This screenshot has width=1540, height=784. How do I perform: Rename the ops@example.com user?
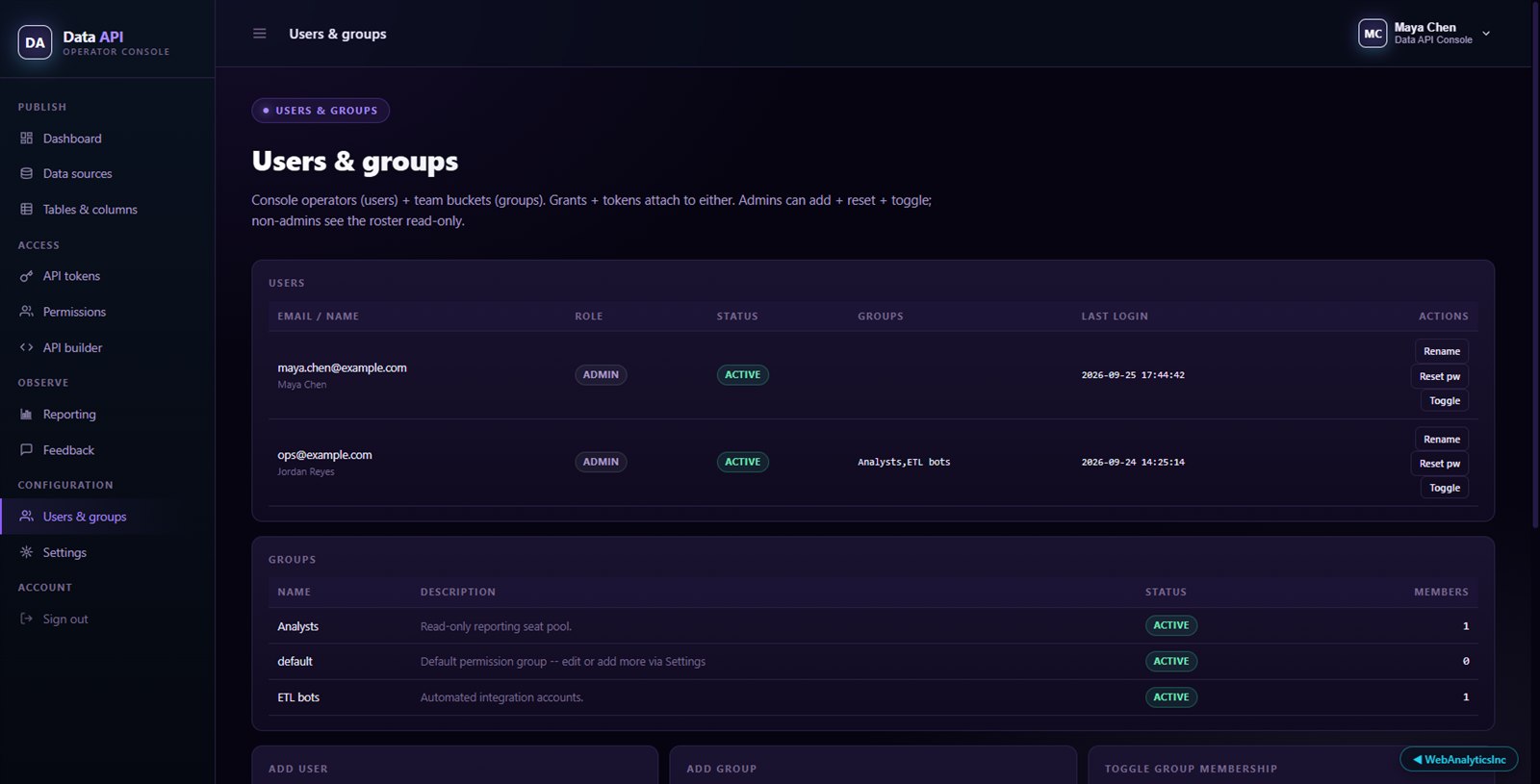pyautogui.click(x=1442, y=440)
